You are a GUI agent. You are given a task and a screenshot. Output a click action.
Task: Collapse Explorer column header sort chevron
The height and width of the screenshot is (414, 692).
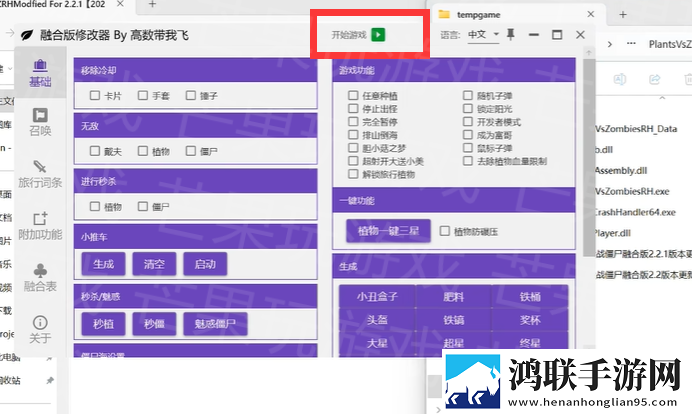pos(662,98)
